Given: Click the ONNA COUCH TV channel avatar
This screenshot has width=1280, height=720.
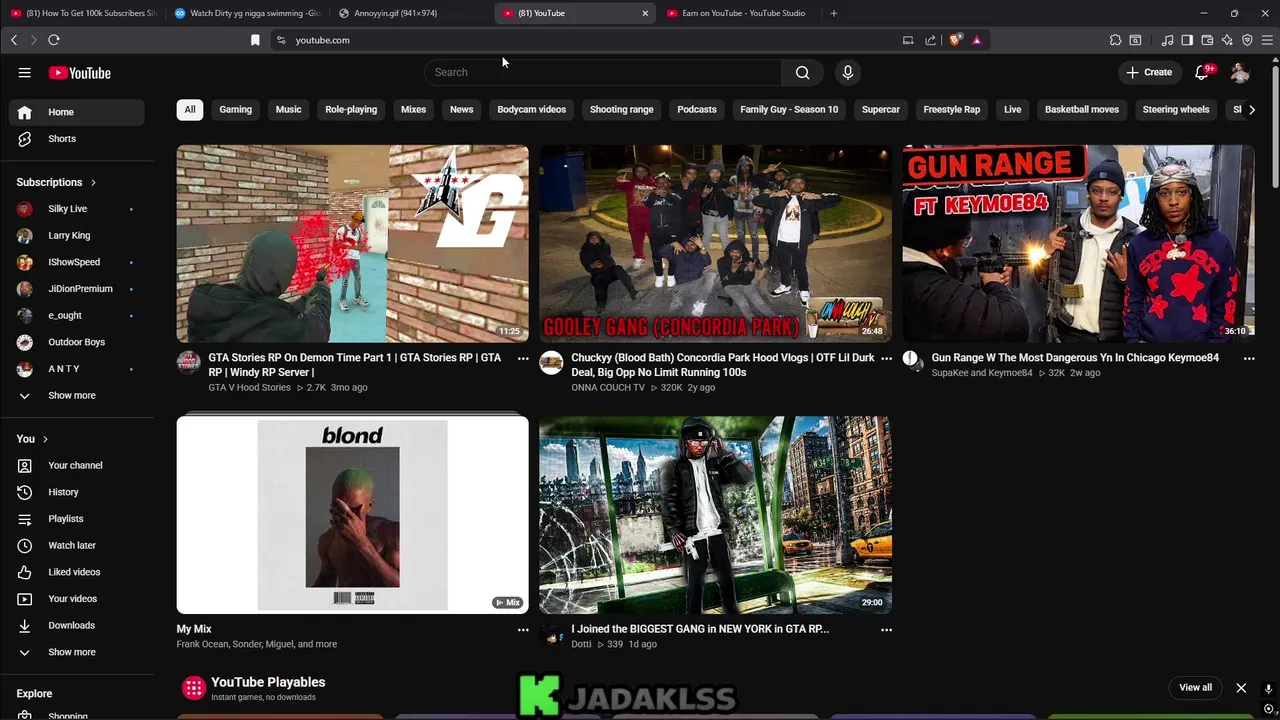Looking at the screenshot, I should pos(551,362).
